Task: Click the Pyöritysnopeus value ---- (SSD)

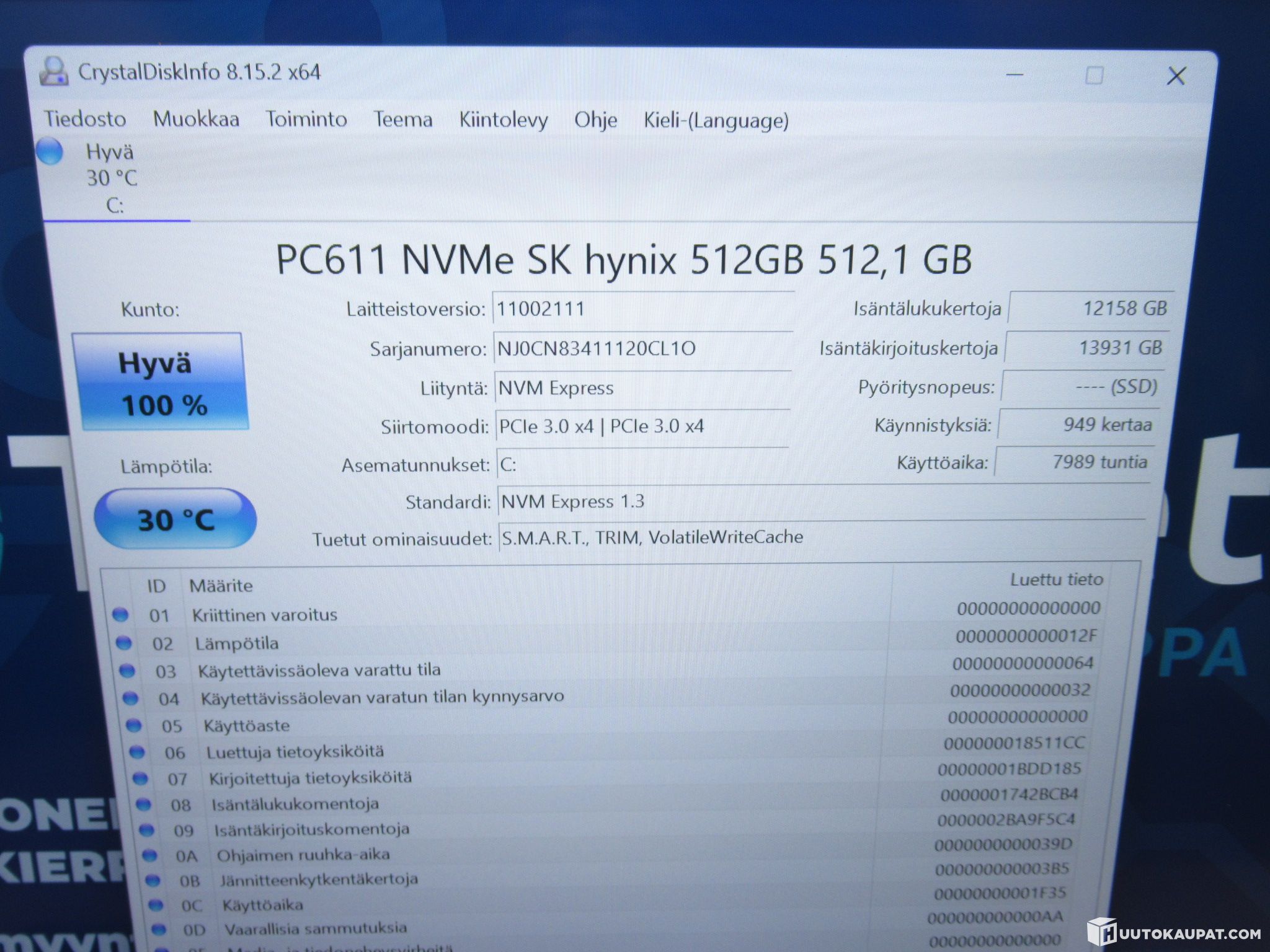Action: [x=1083, y=387]
